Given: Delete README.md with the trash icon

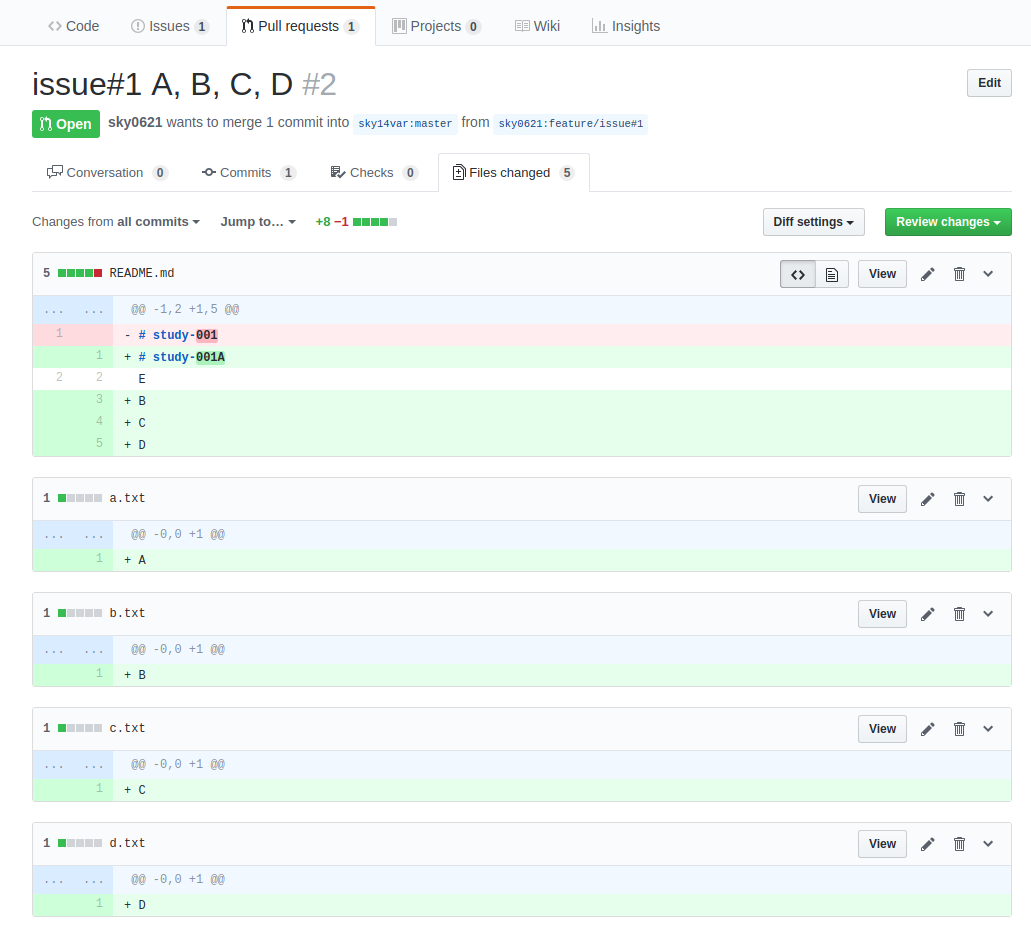Looking at the screenshot, I should [959, 274].
